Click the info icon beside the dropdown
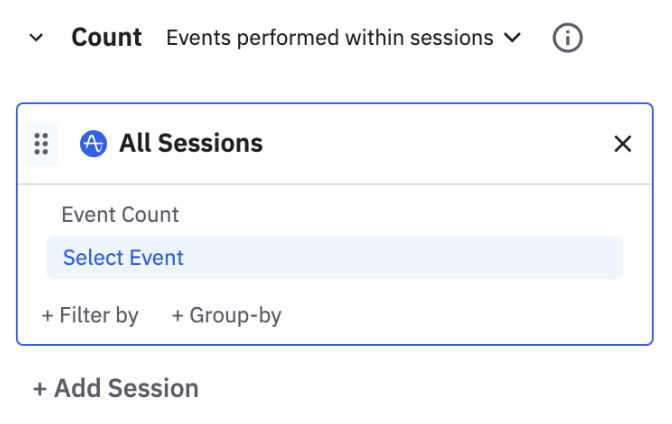 coord(567,38)
